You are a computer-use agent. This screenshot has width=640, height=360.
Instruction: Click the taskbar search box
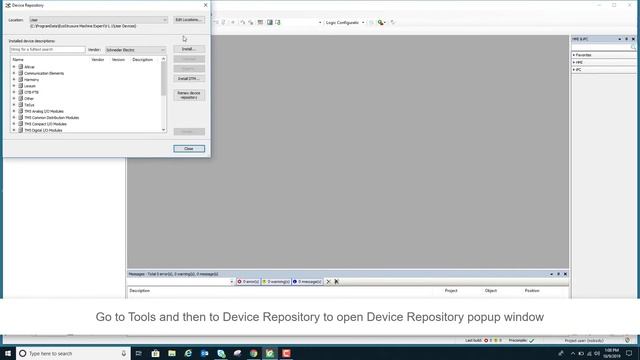(x=73, y=353)
